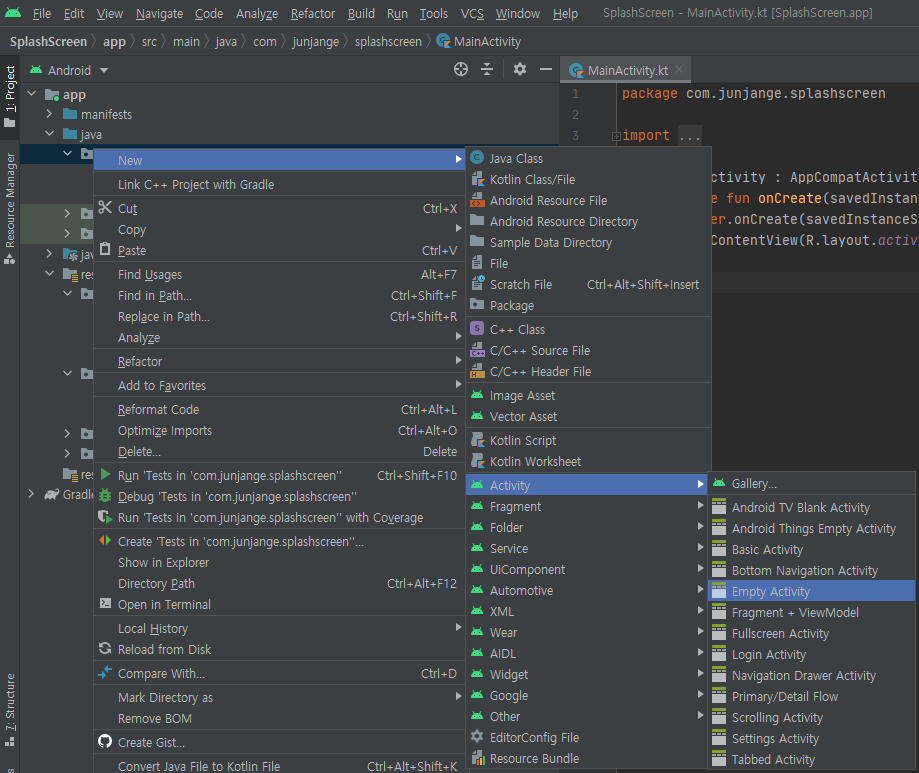Select Bottom Navigation Activity
Screen dimensions: 919x773
coord(812,570)
